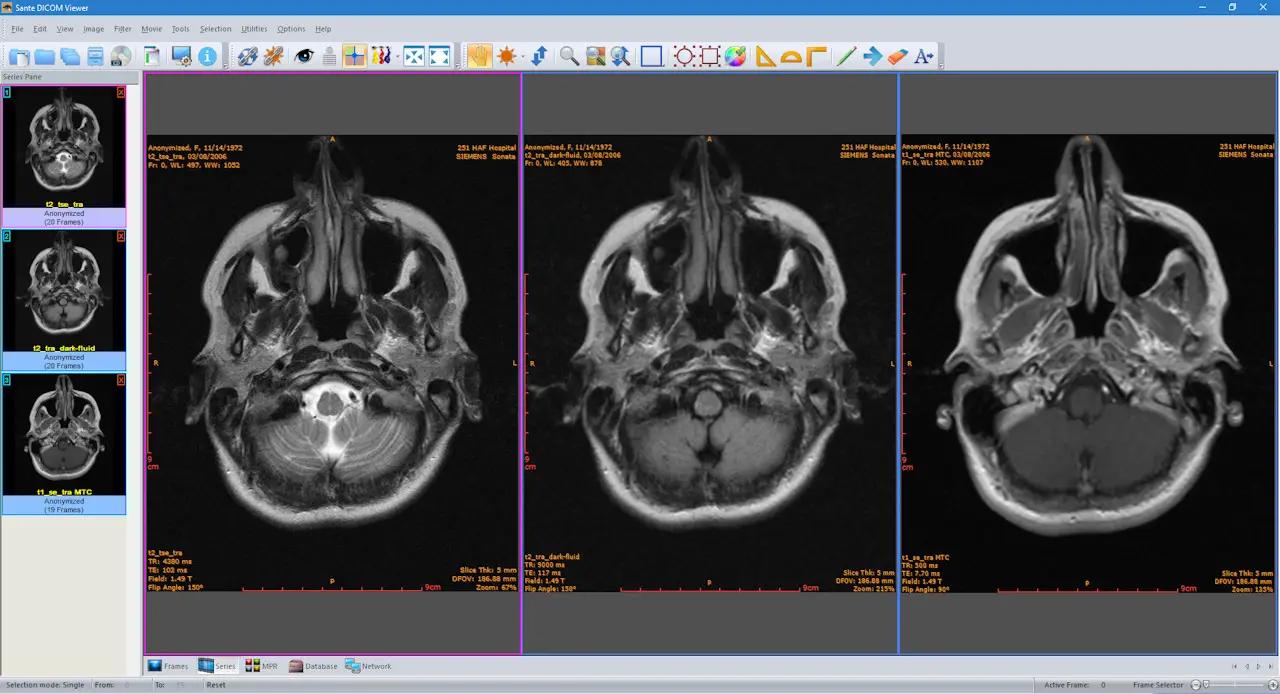Select the hand pan tool
The width and height of the screenshot is (1280, 694).
(478, 56)
